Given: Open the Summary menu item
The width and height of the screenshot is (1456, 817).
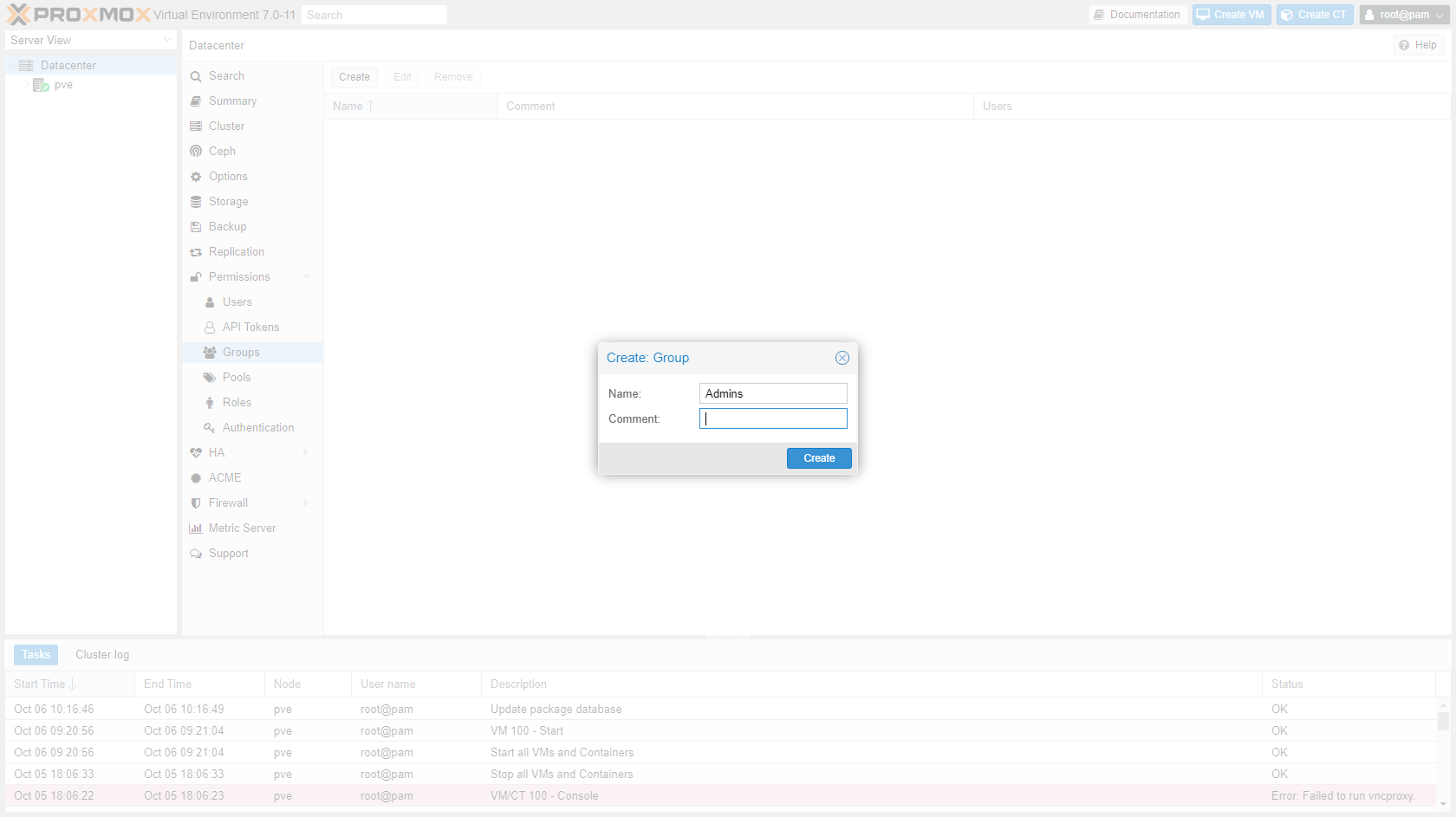Looking at the screenshot, I should coord(252,101).
